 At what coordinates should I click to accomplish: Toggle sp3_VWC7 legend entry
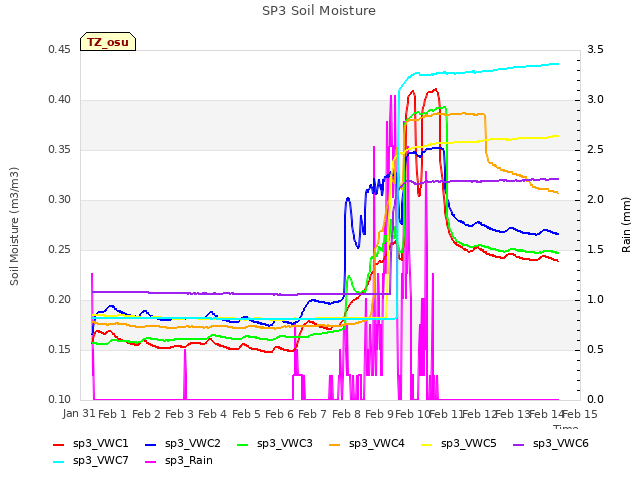click(91, 460)
